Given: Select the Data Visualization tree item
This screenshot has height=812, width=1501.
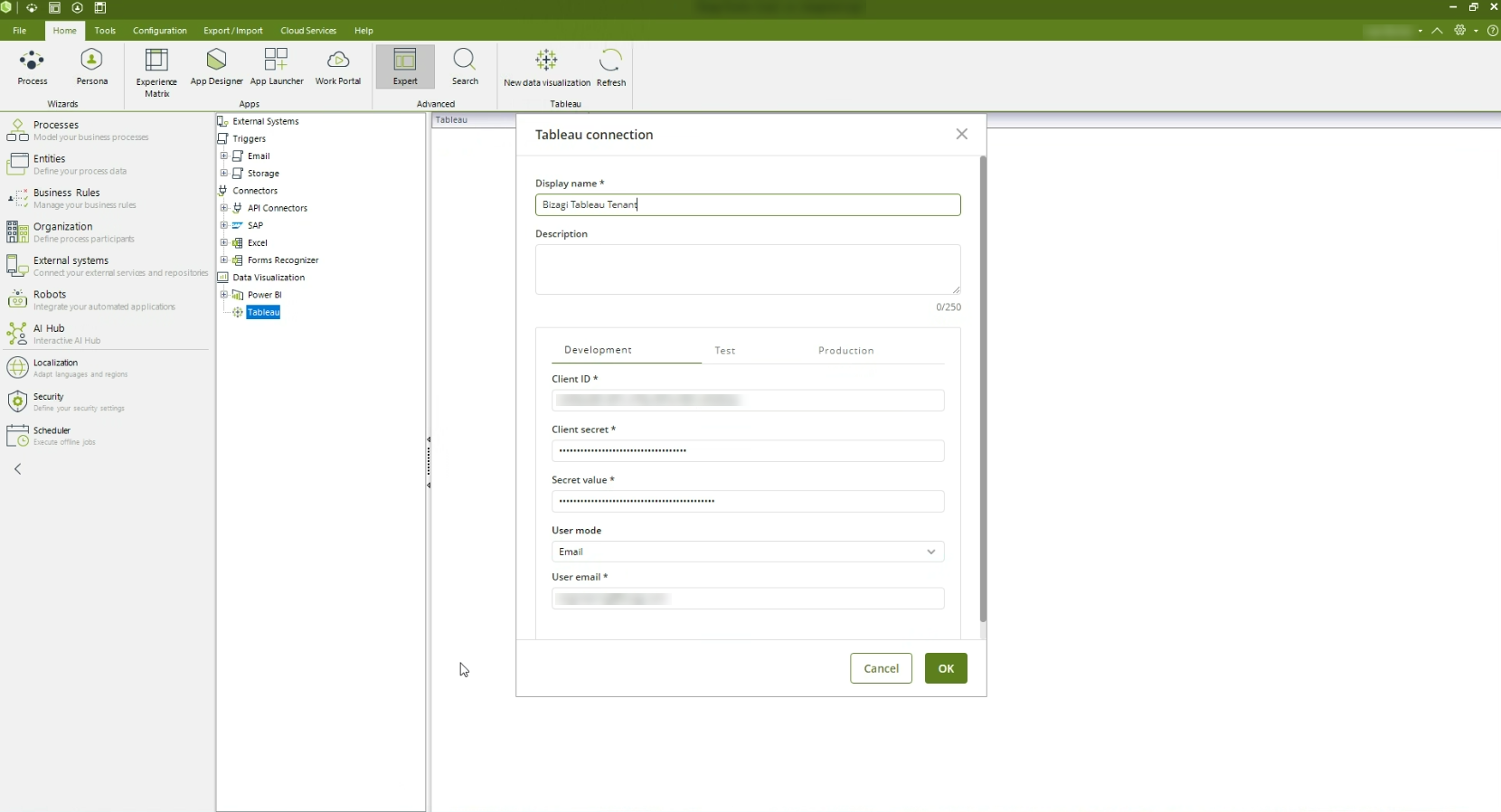Looking at the screenshot, I should 269,278.
